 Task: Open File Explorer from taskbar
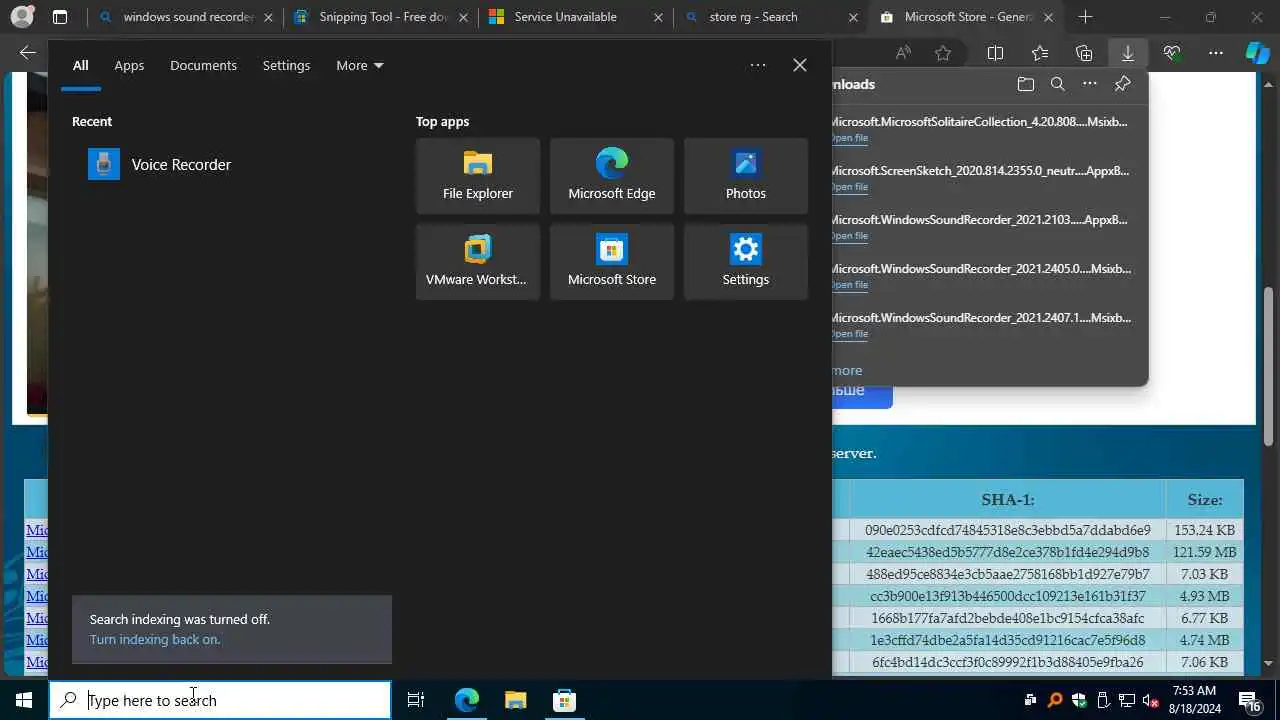pyautogui.click(x=515, y=700)
